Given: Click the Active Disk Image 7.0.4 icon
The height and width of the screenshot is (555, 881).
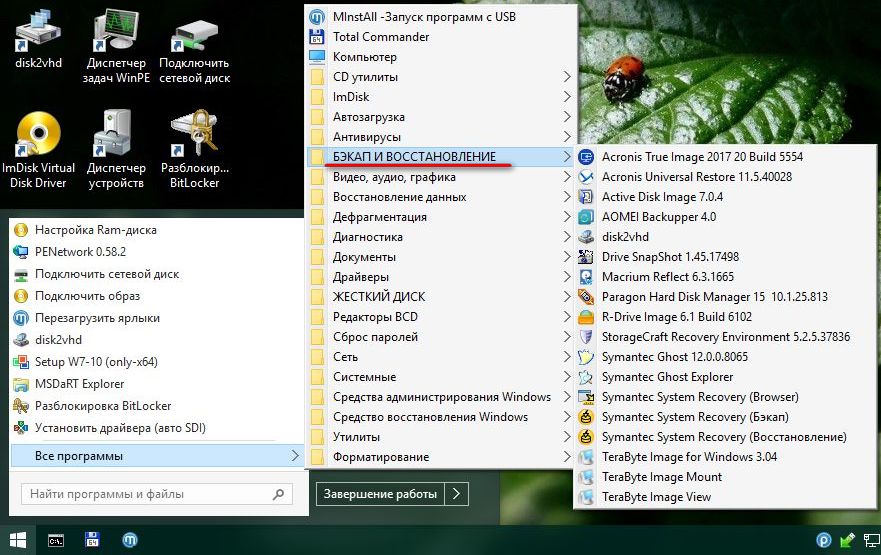Looking at the screenshot, I should tap(586, 197).
